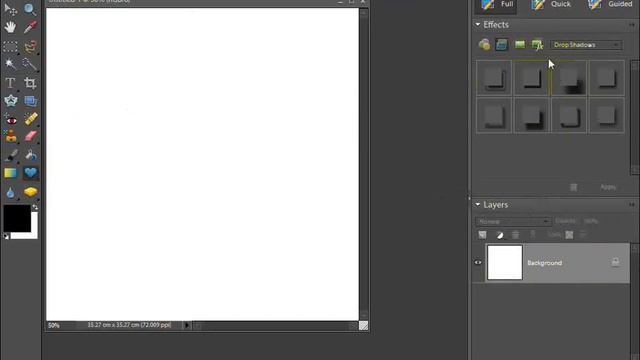Select the Zoom magnifier tool

point(30,9)
